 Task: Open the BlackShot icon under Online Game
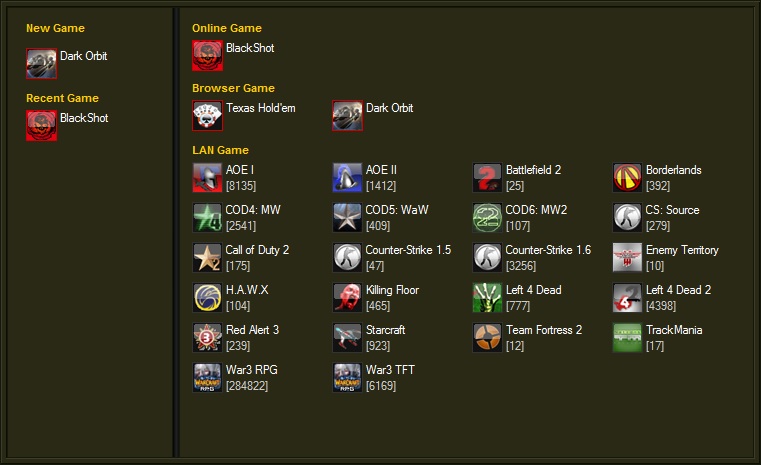[x=207, y=55]
